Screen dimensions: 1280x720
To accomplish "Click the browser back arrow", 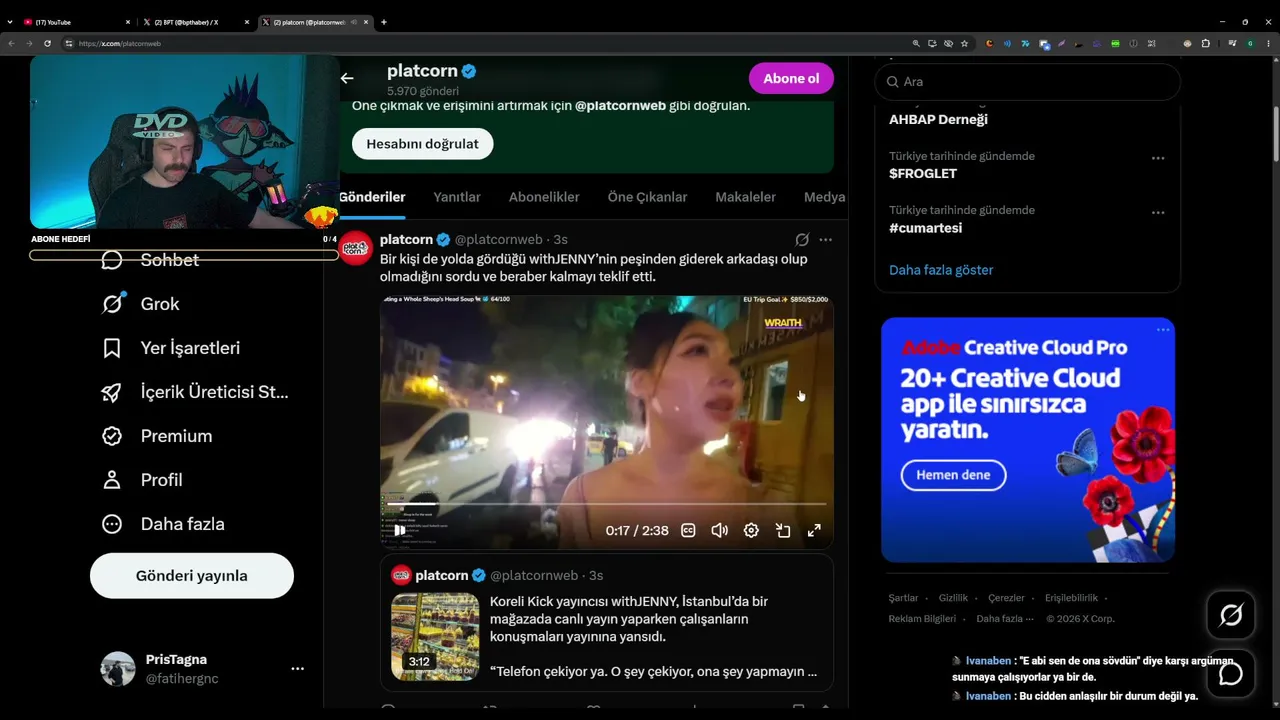I will [11, 44].
